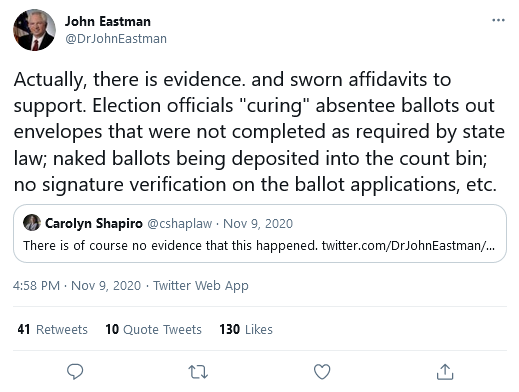This screenshot has width=519, height=392.
Task: Open the share upload icon
Action: coord(445,371)
